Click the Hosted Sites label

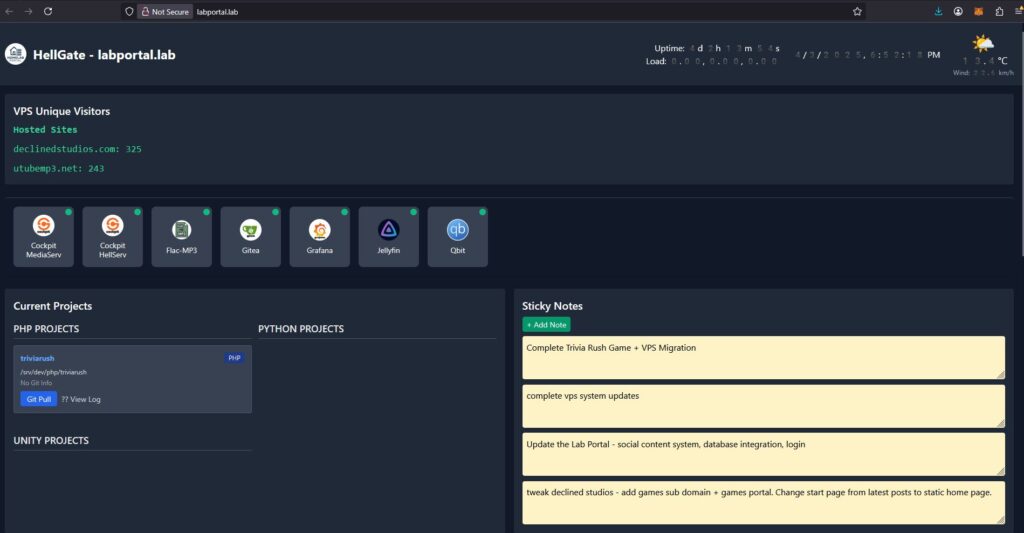[x=45, y=130]
